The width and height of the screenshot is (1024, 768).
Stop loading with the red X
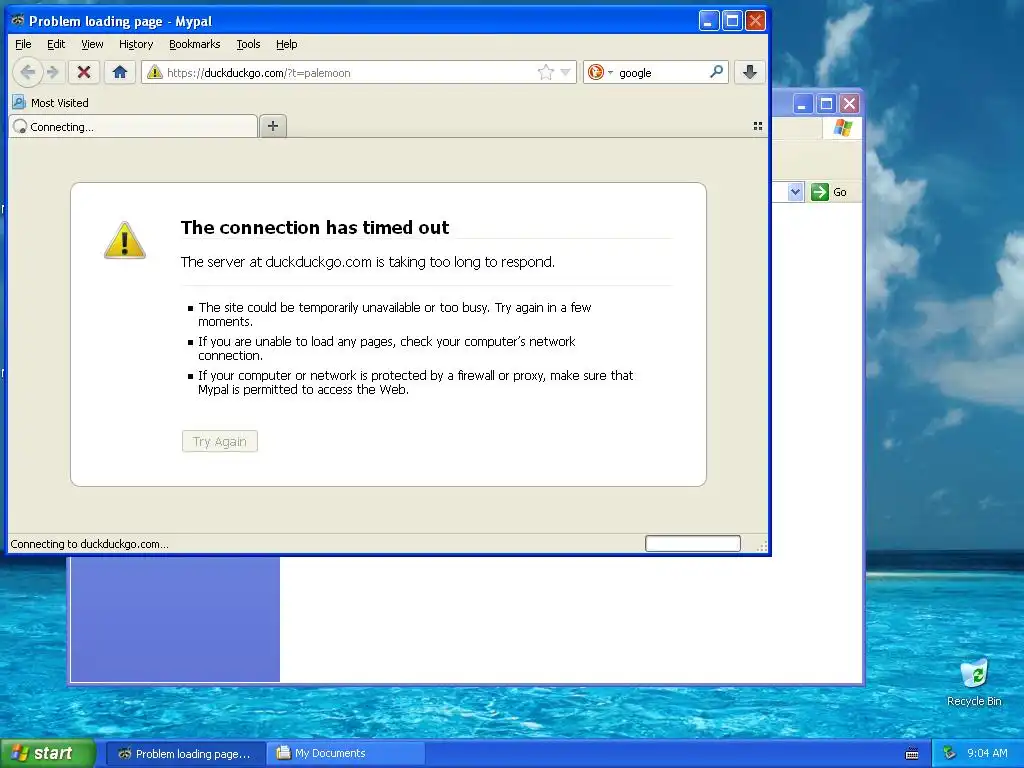(84, 72)
